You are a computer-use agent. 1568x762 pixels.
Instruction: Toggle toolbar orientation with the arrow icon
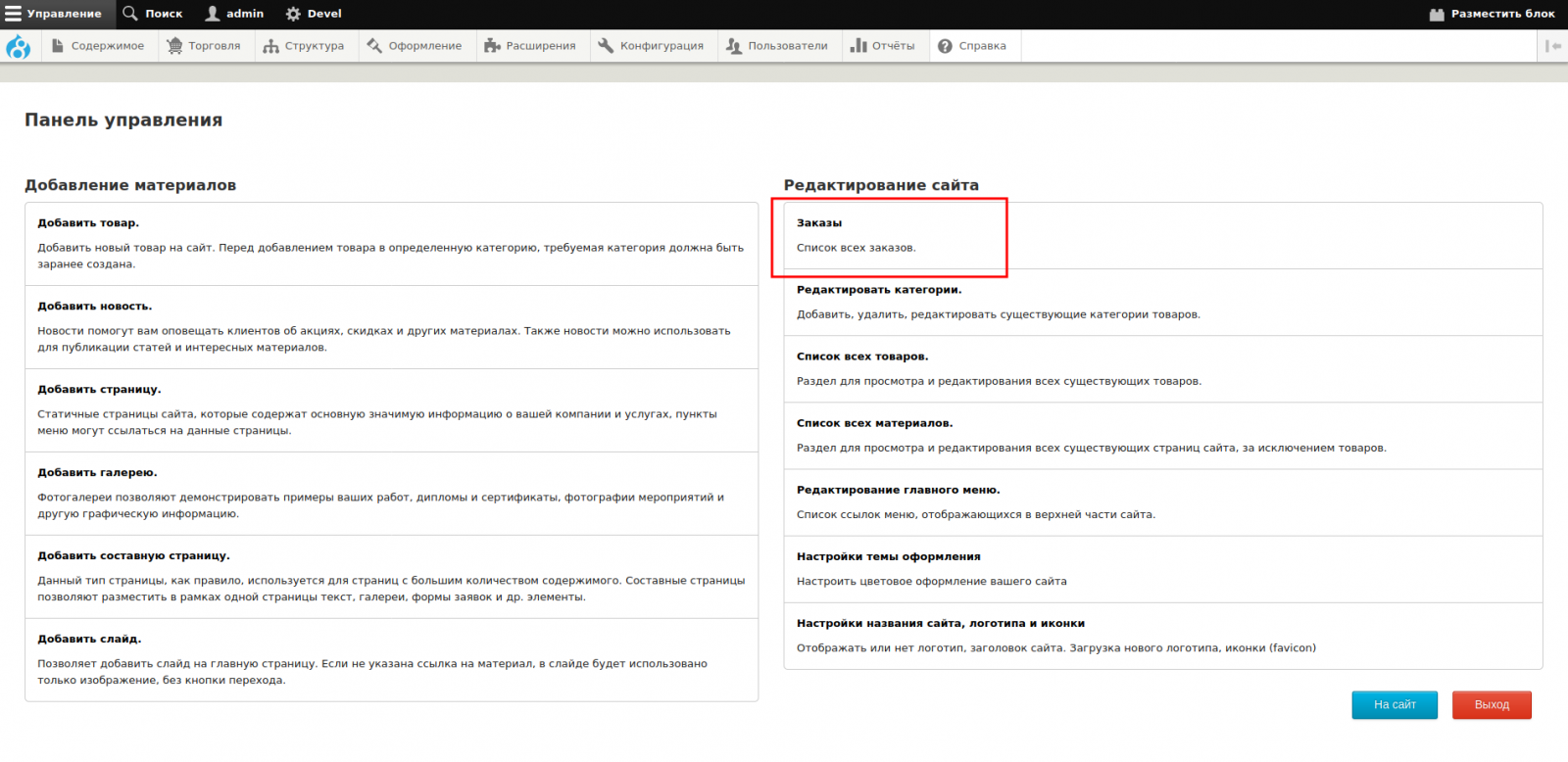pos(1553,46)
